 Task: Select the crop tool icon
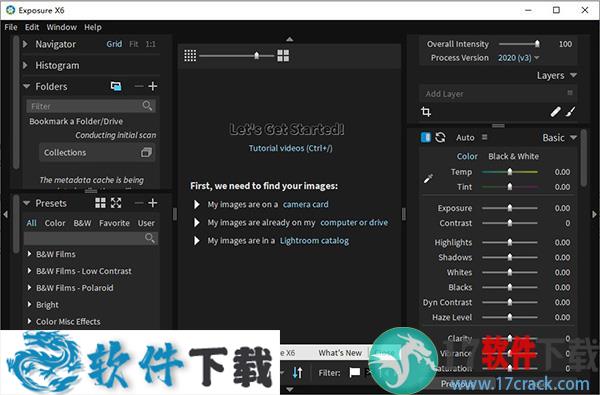click(x=426, y=112)
